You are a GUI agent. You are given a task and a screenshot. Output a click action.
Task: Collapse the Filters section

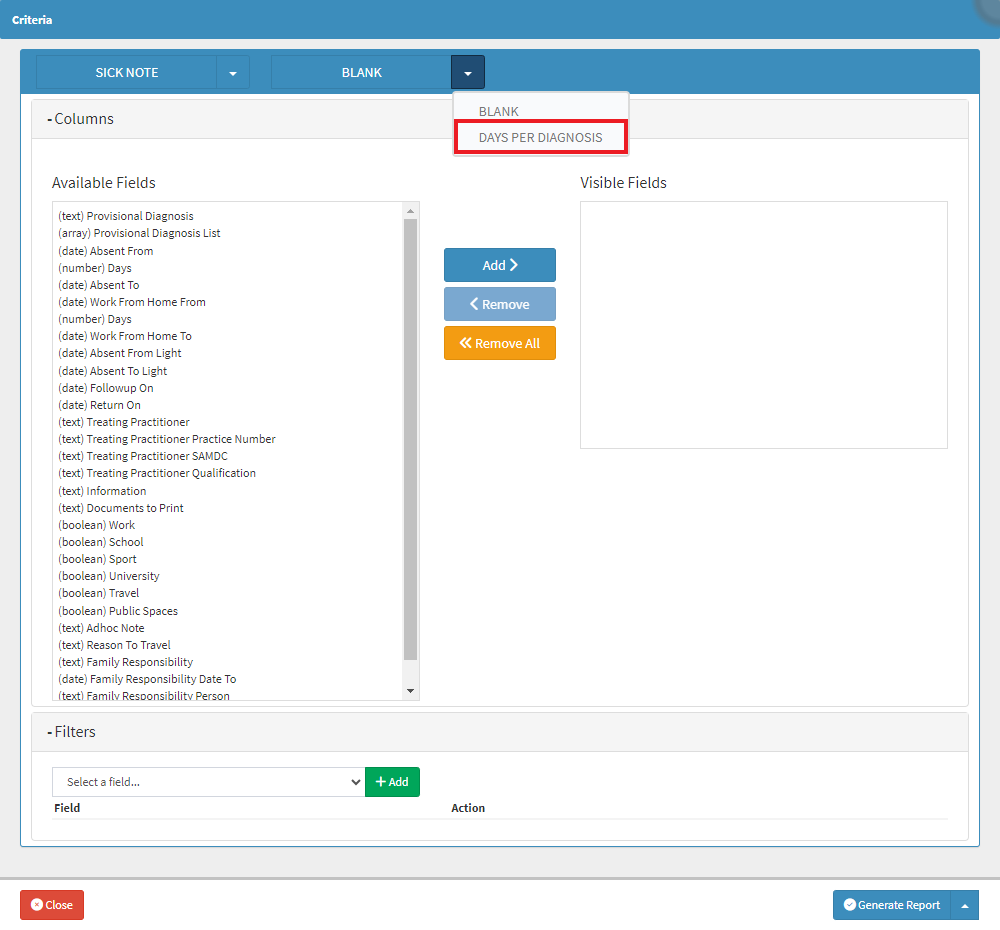[72, 732]
